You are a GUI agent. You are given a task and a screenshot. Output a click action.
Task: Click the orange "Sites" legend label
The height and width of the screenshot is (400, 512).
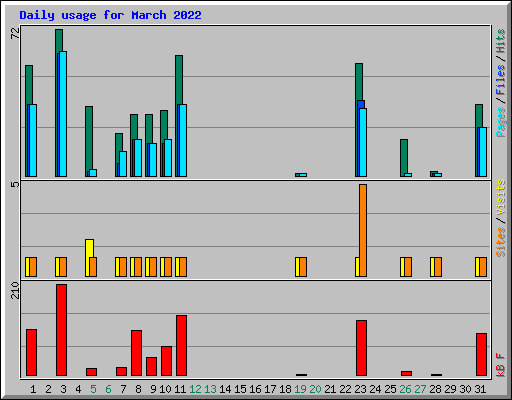(501, 242)
